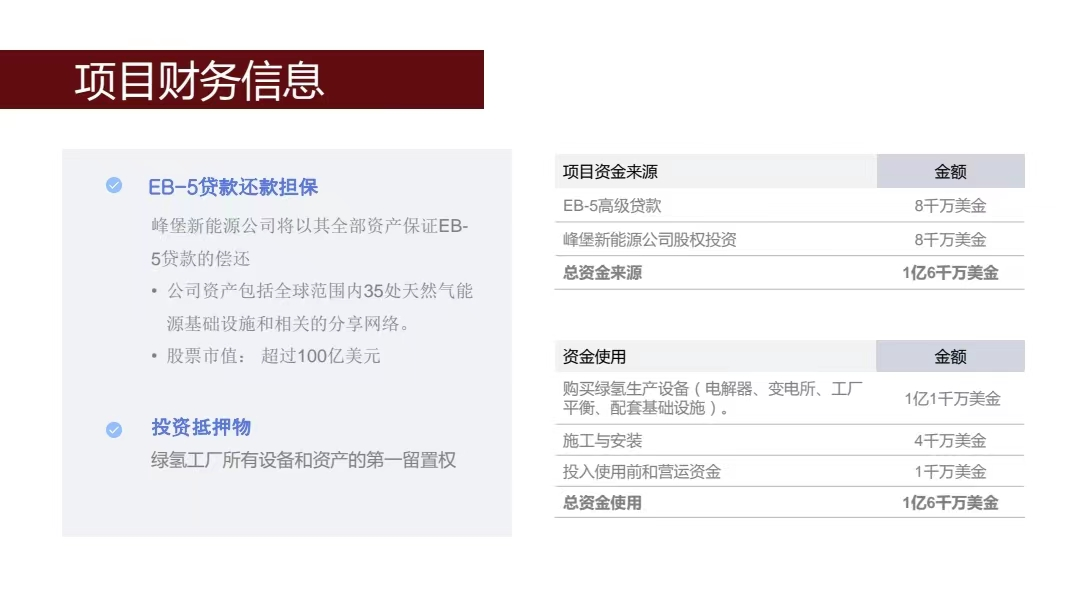Click the checkmark icon beside EB-5贷款还款担保
Viewport: 1080px width, 608px height.
pyautogui.click(x=114, y=186)
